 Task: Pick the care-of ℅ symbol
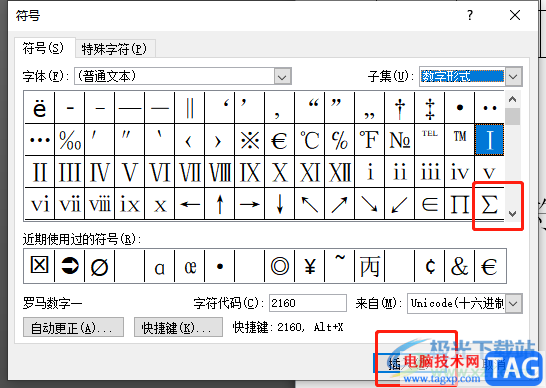click(340, 140)
